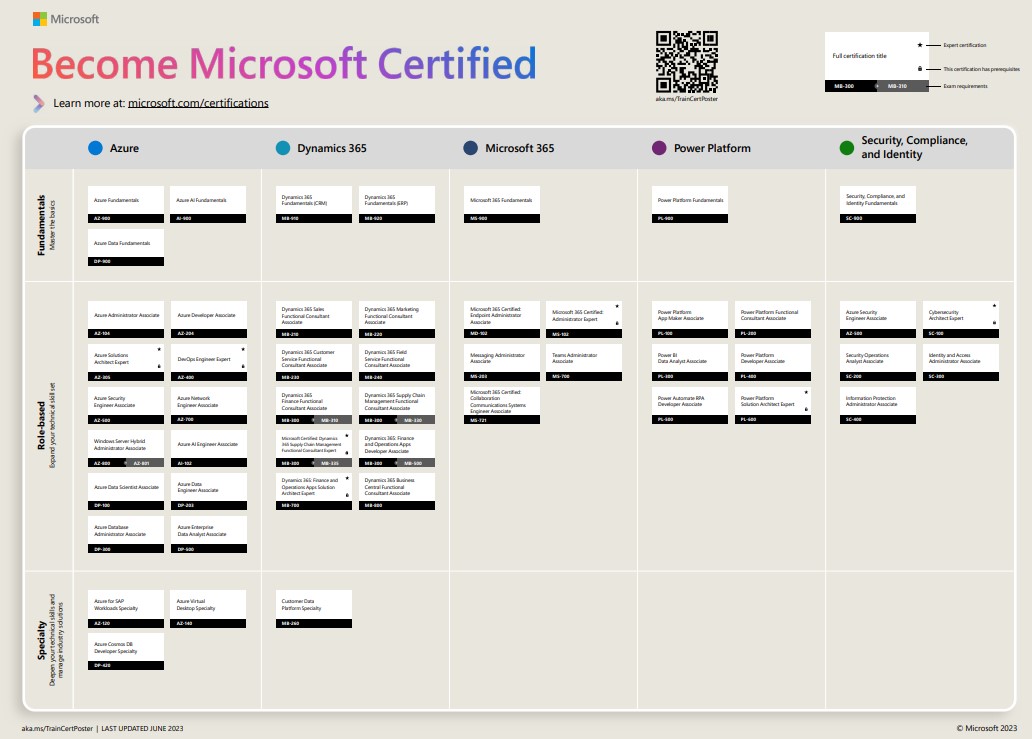Click the 'Messaging Administrator Associate' title
Viewport: 1032px width, 739px height.
(497, 358)
